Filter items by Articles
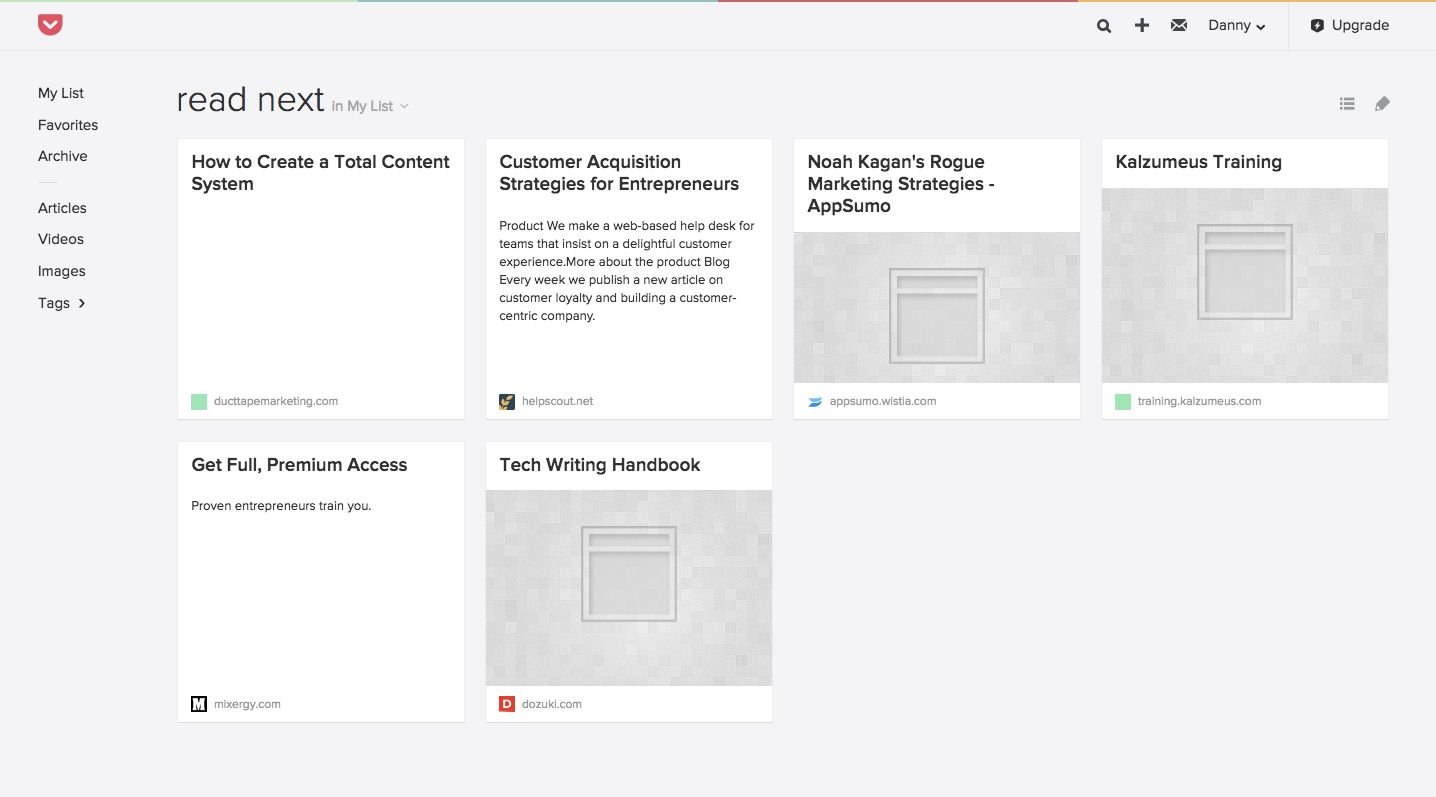The height and width of the screenshot is (797, 1436). coord(62,208)
